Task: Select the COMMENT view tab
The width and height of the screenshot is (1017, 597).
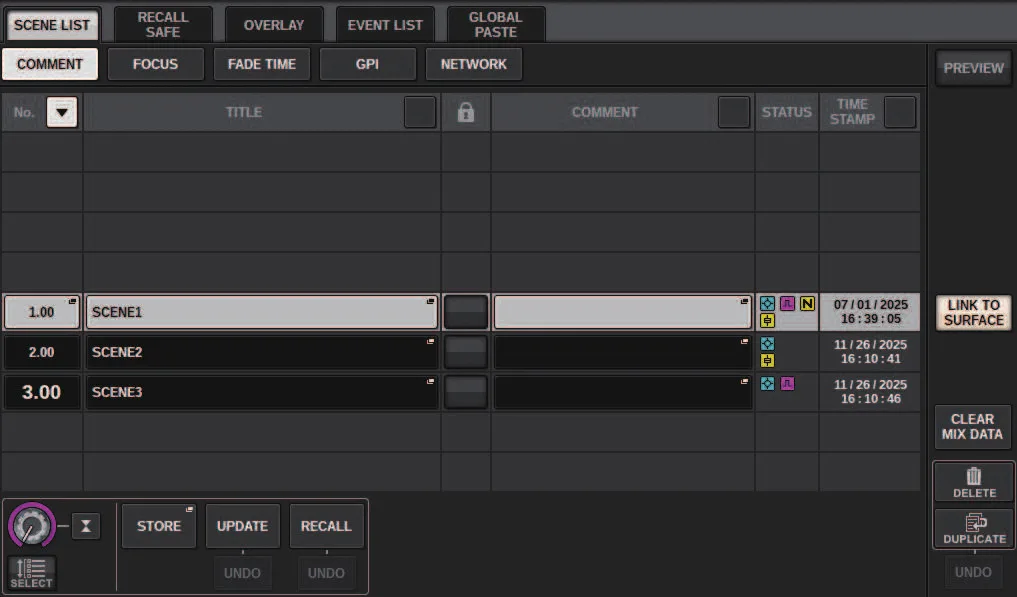Action: [x=50, y=64]
